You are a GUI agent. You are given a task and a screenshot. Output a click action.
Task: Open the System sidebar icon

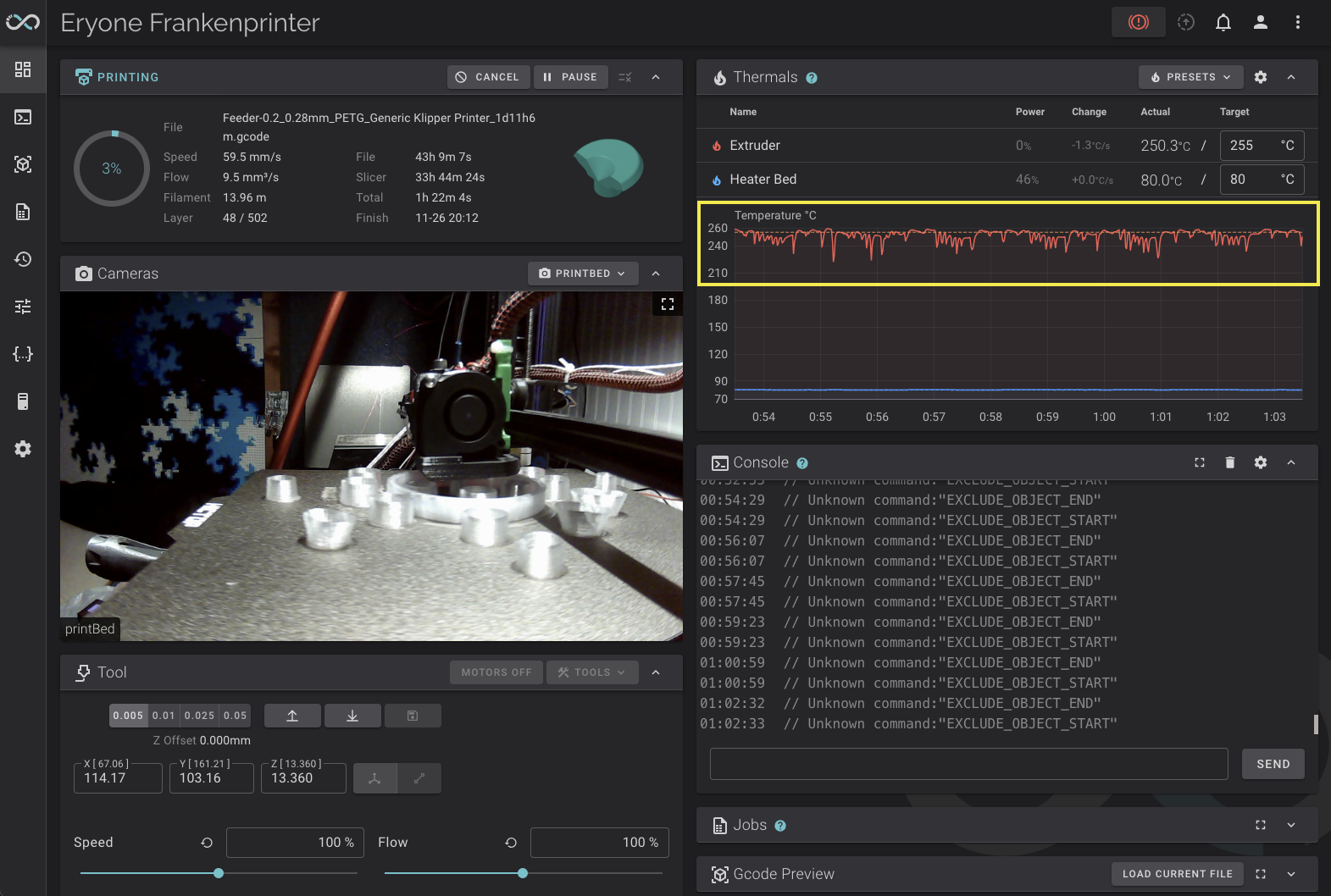(x=23, y=401)
